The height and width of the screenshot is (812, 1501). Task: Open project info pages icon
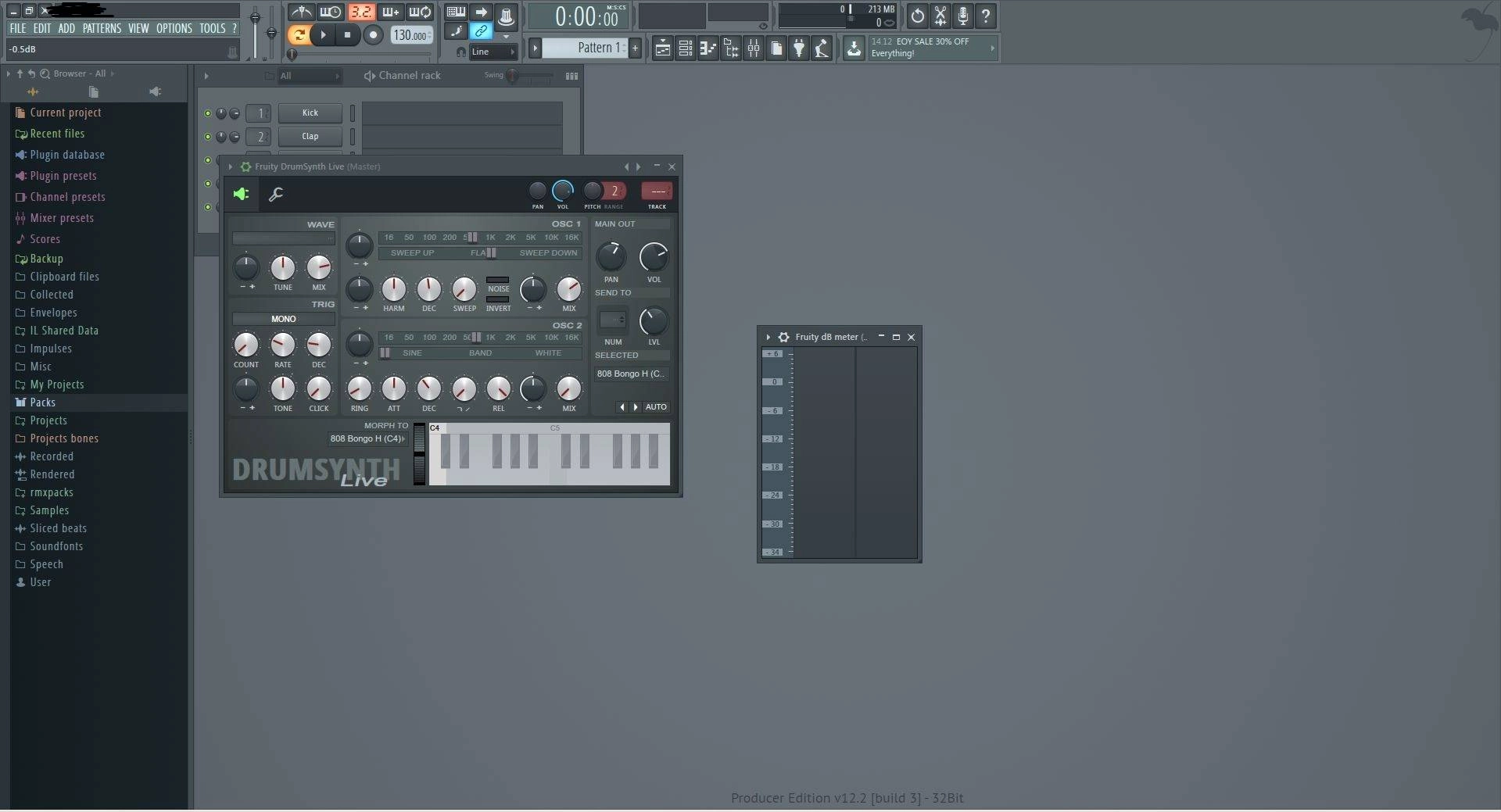(776, 48)
